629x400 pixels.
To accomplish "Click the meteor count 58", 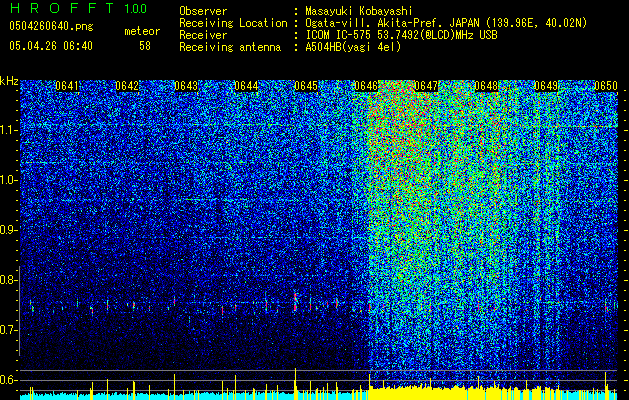I will [145, 46].
